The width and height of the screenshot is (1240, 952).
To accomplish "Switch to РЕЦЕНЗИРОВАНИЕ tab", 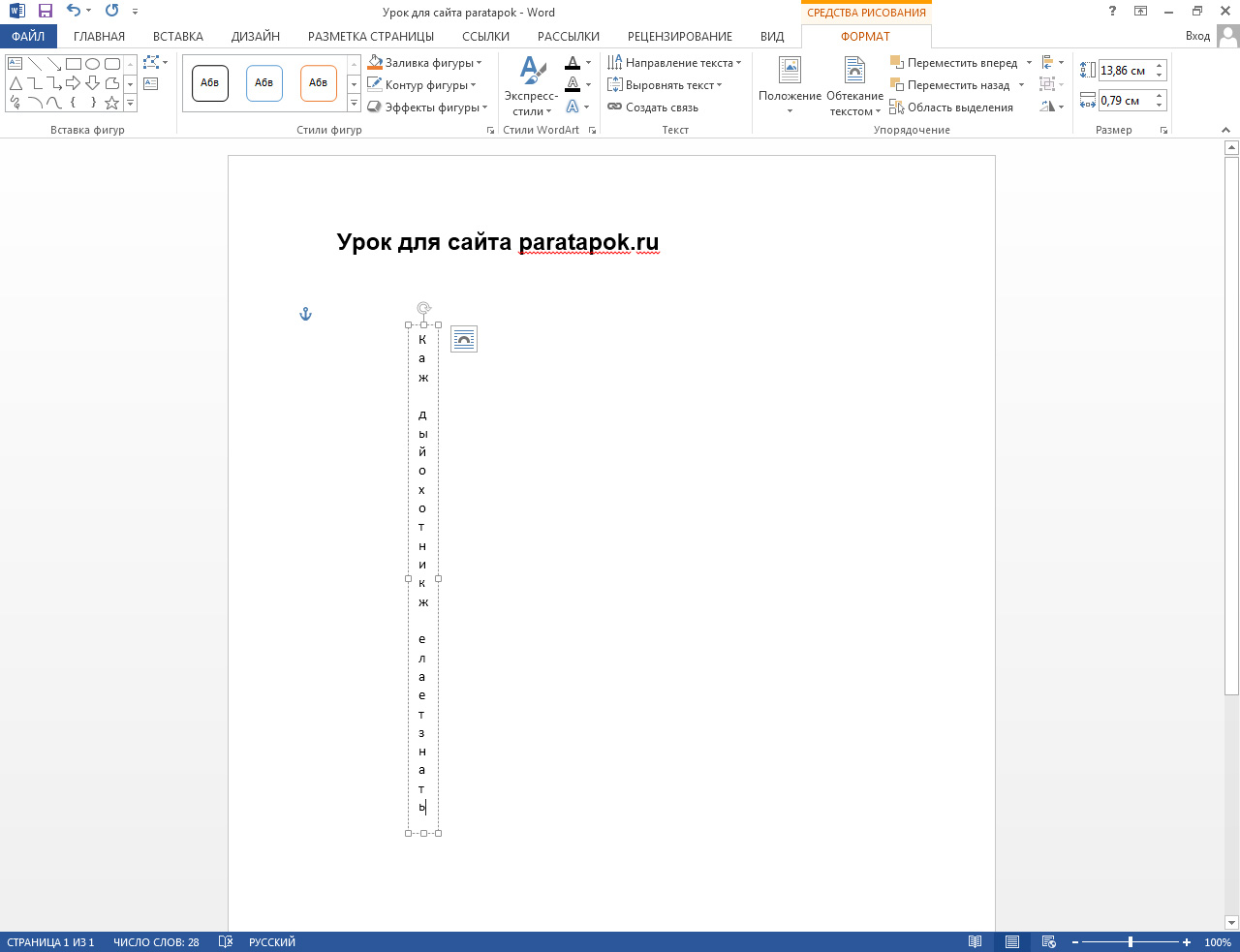I will (x=680, y=37).
